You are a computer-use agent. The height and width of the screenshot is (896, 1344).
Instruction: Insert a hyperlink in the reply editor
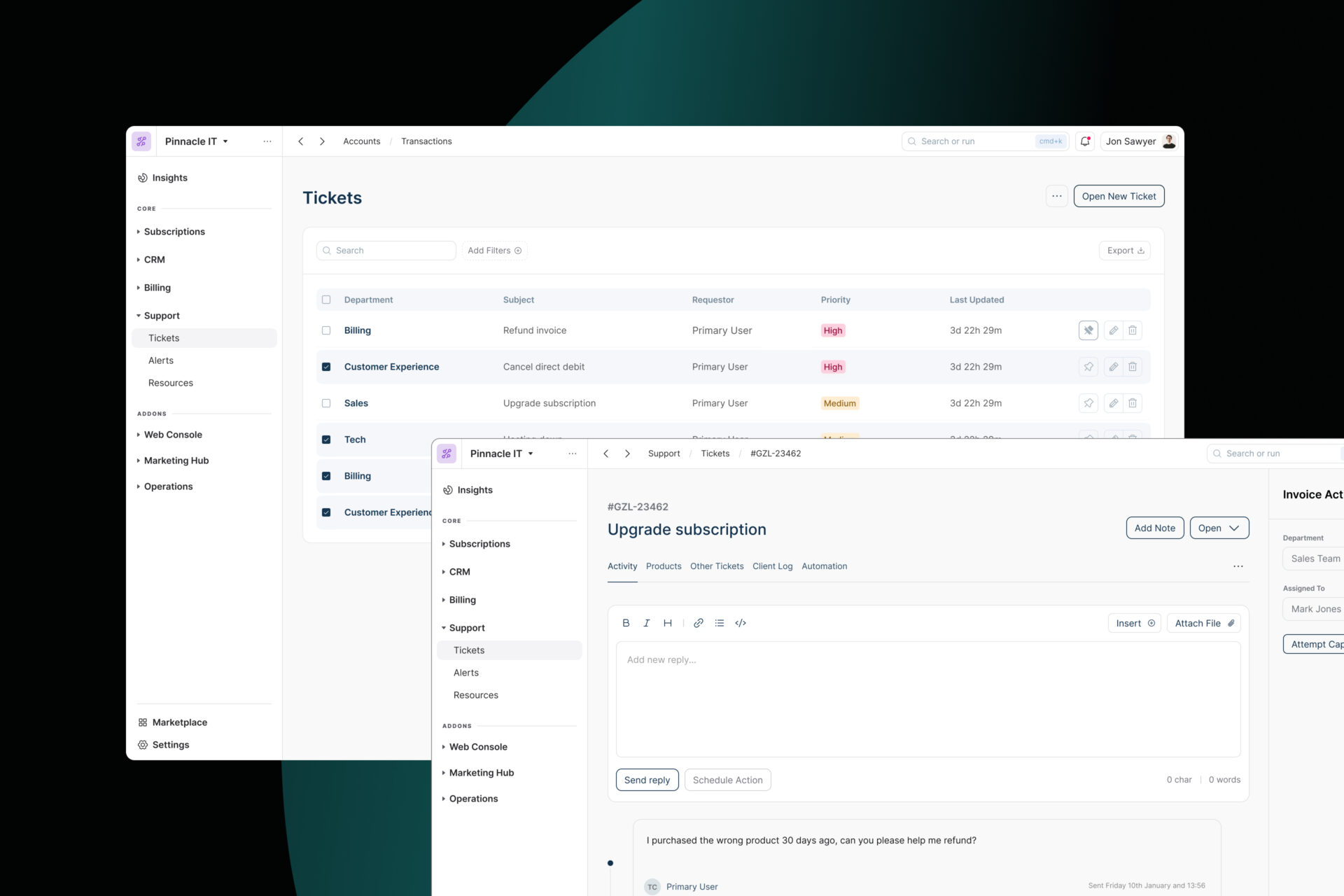click(698, 622)
